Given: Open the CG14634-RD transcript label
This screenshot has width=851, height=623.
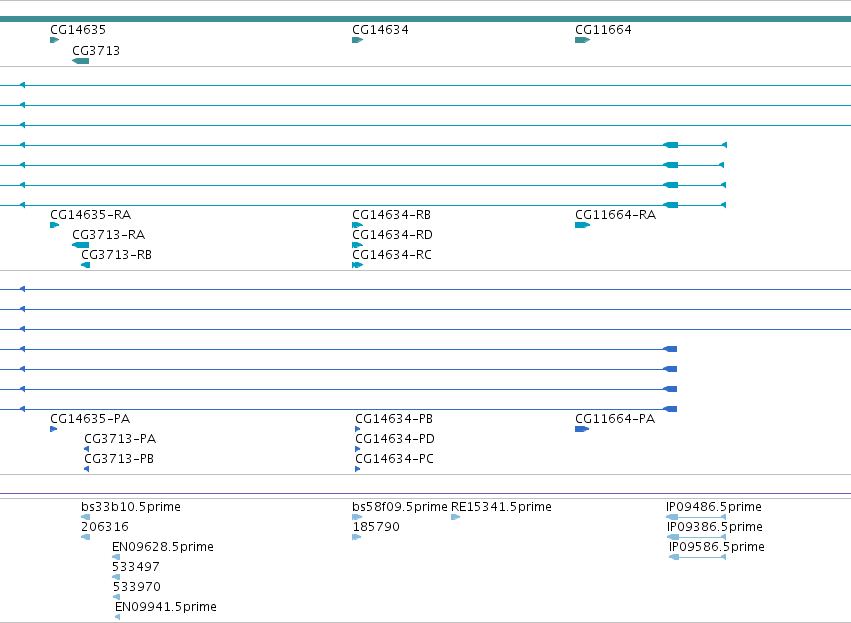Looking at the screenshot, I should (x=392, y=235).
